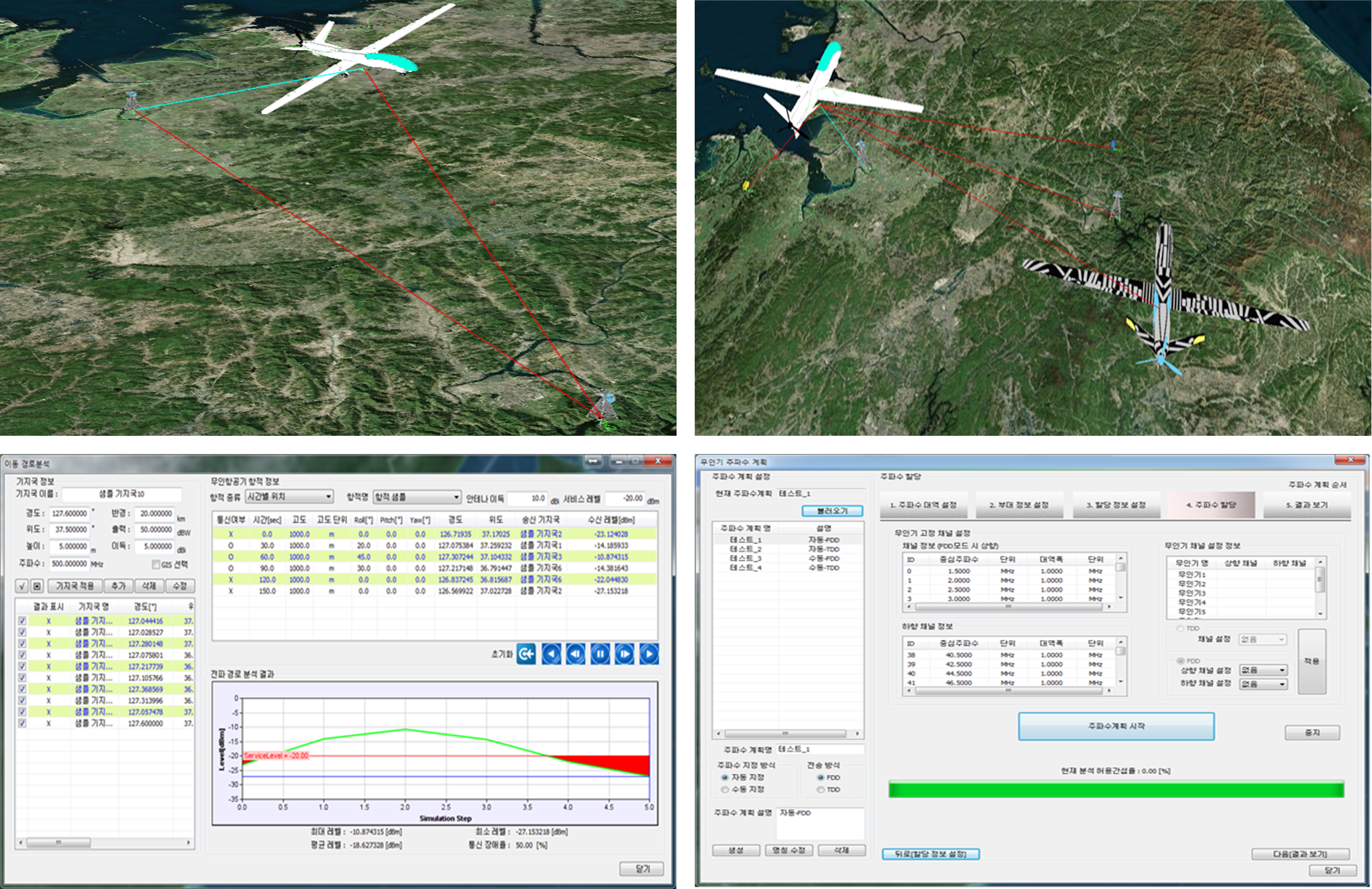Open the 항적 종류 dropdown
Viewport: 1372px width, 889px height.
[289, 497]
